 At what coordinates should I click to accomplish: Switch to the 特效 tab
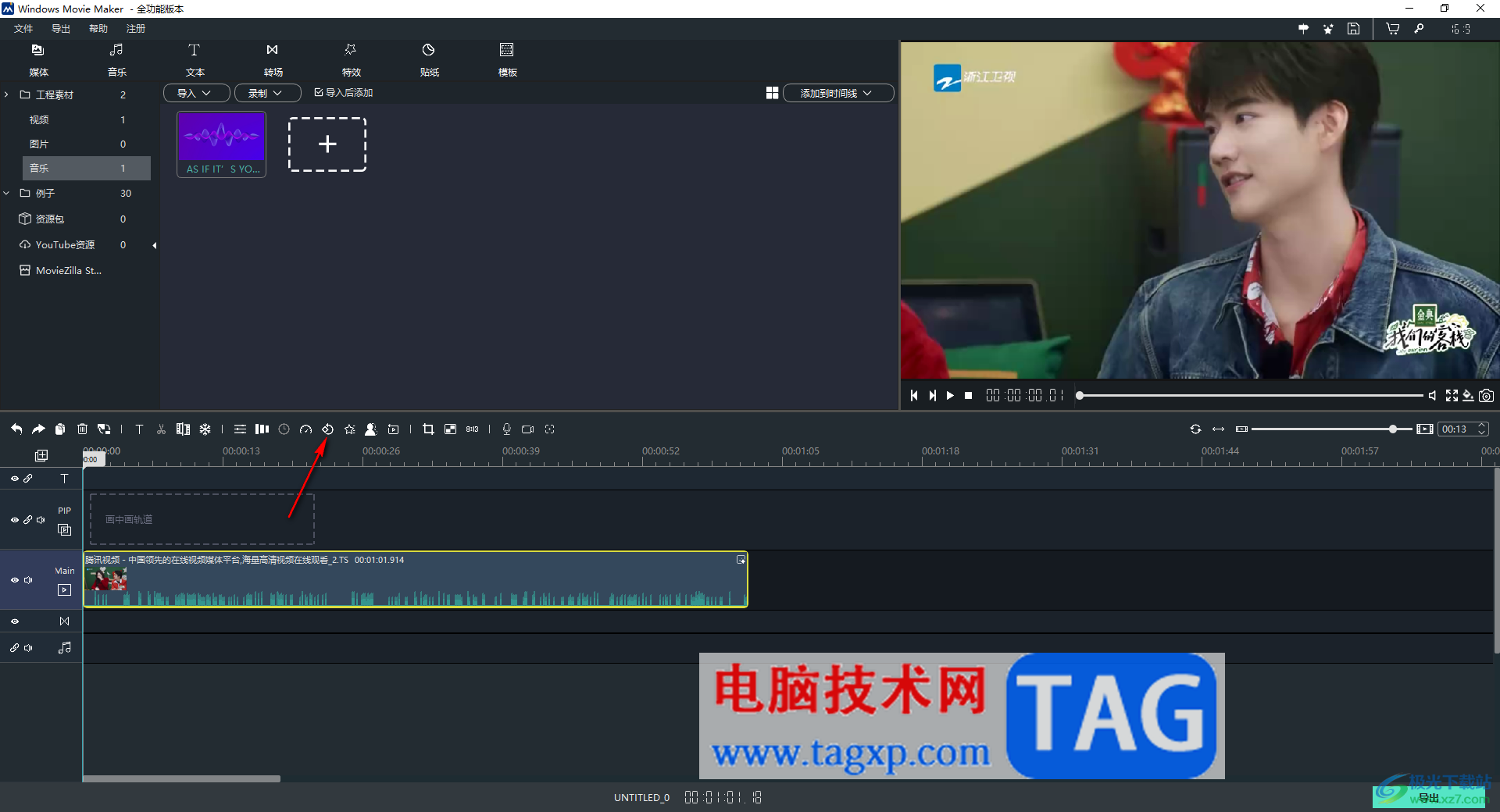pos(351,60)
